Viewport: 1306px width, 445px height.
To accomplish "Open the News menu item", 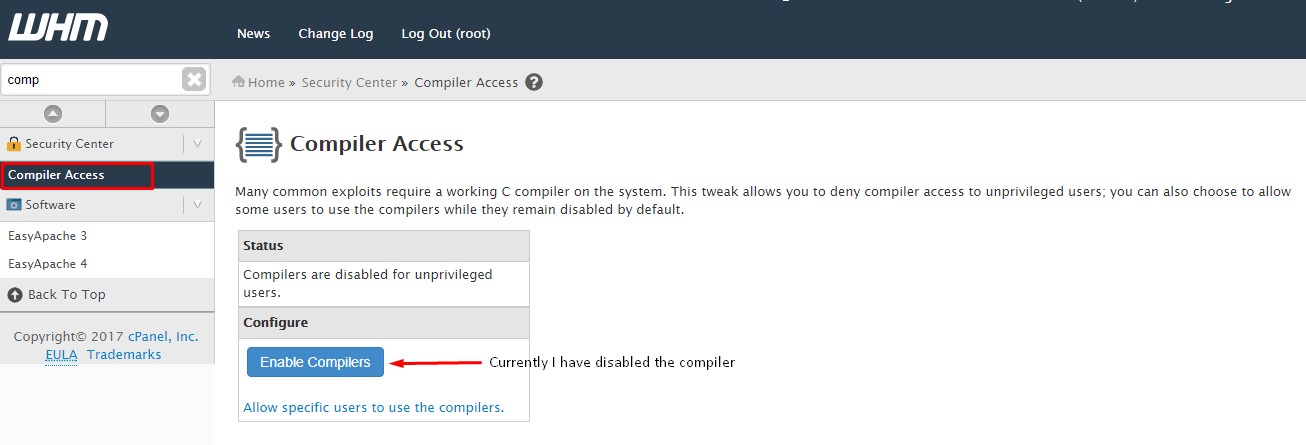I will [253, 33].
